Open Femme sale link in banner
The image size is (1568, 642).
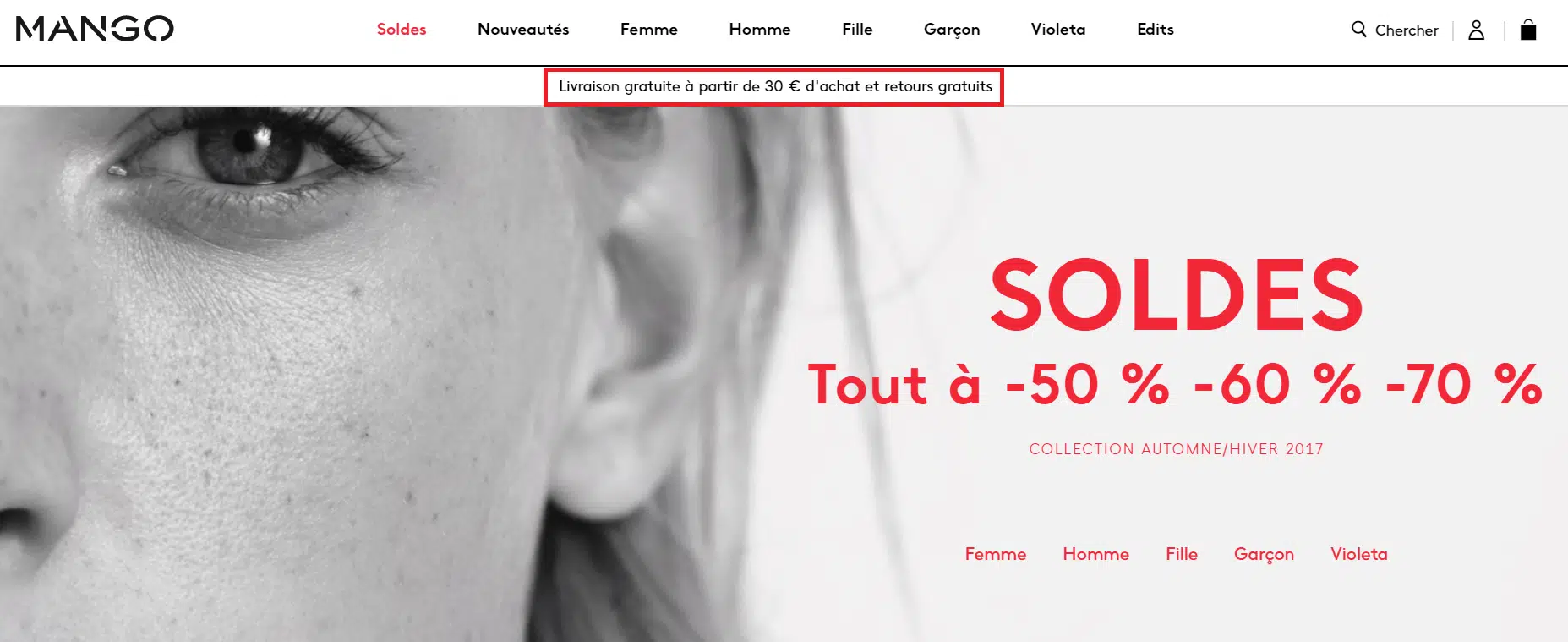[996, 554]
